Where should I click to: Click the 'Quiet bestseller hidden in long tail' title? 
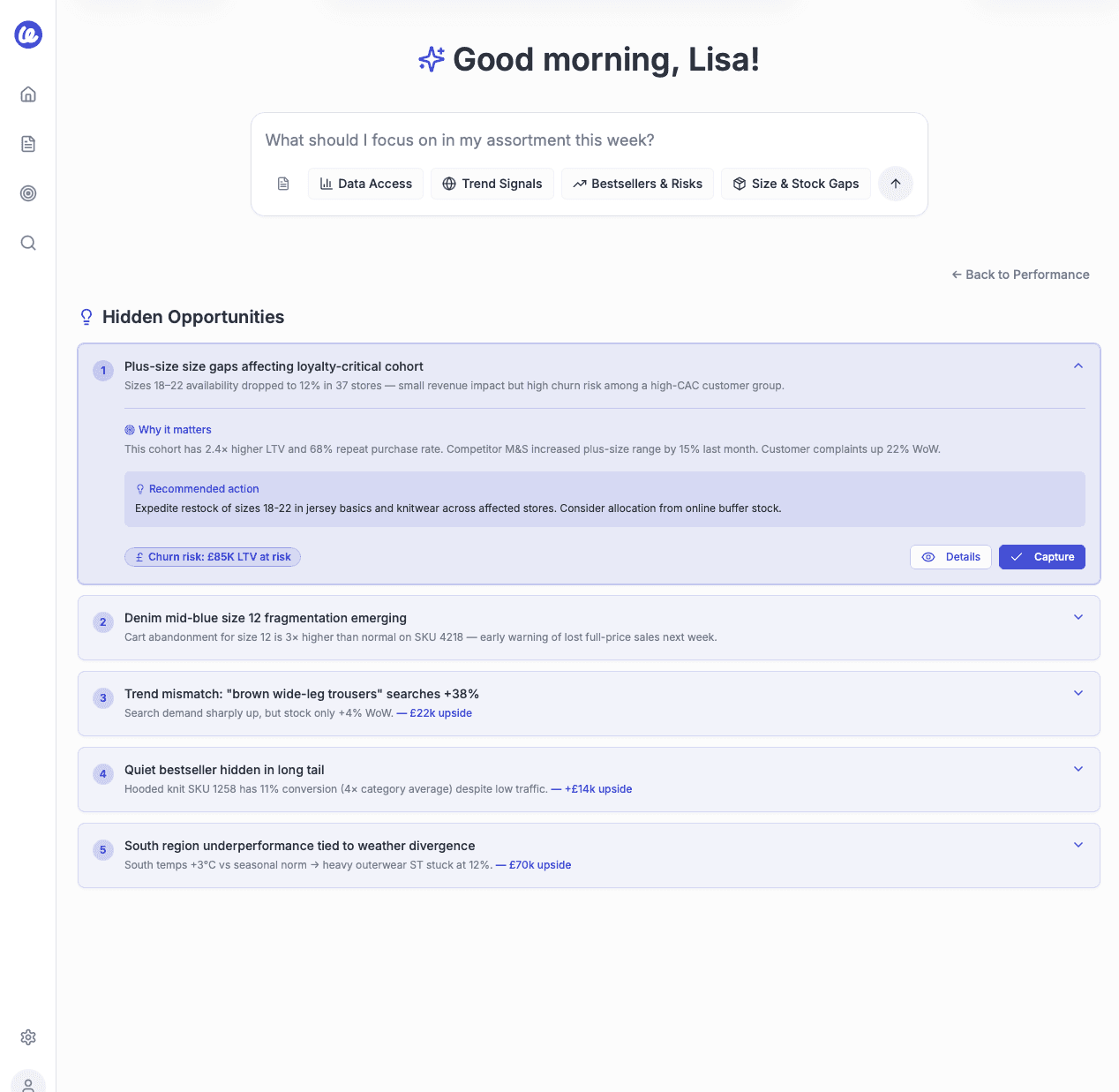224,770
